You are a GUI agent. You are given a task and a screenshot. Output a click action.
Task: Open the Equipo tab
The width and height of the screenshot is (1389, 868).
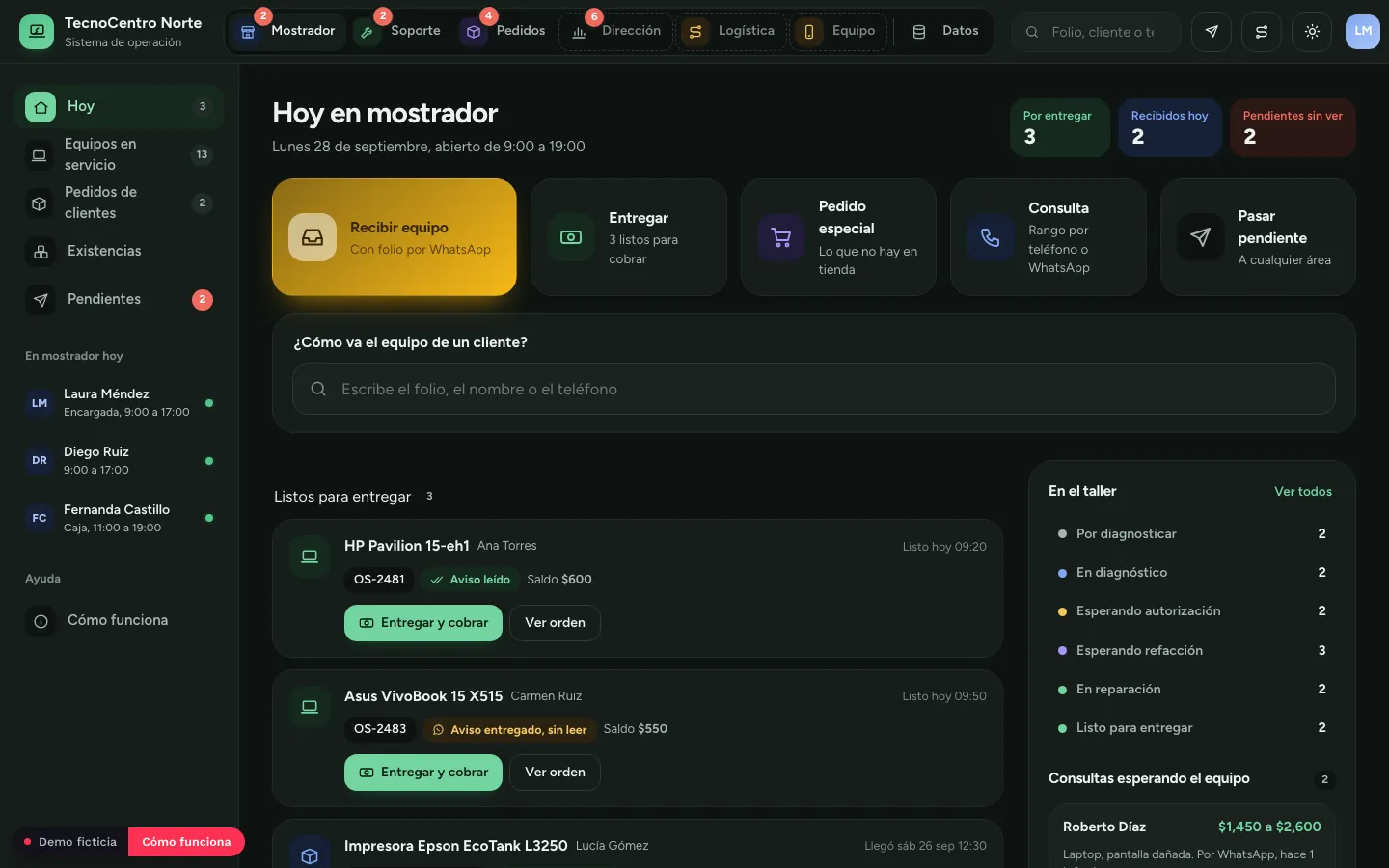click(x=838, y=32)
